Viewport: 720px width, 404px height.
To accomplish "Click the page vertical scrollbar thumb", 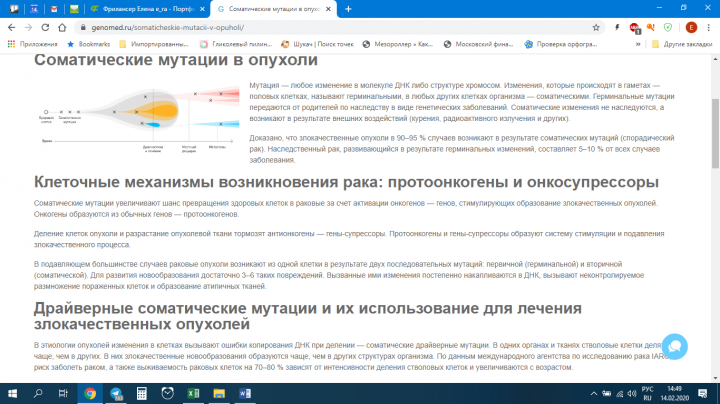I will pos(715,133).
